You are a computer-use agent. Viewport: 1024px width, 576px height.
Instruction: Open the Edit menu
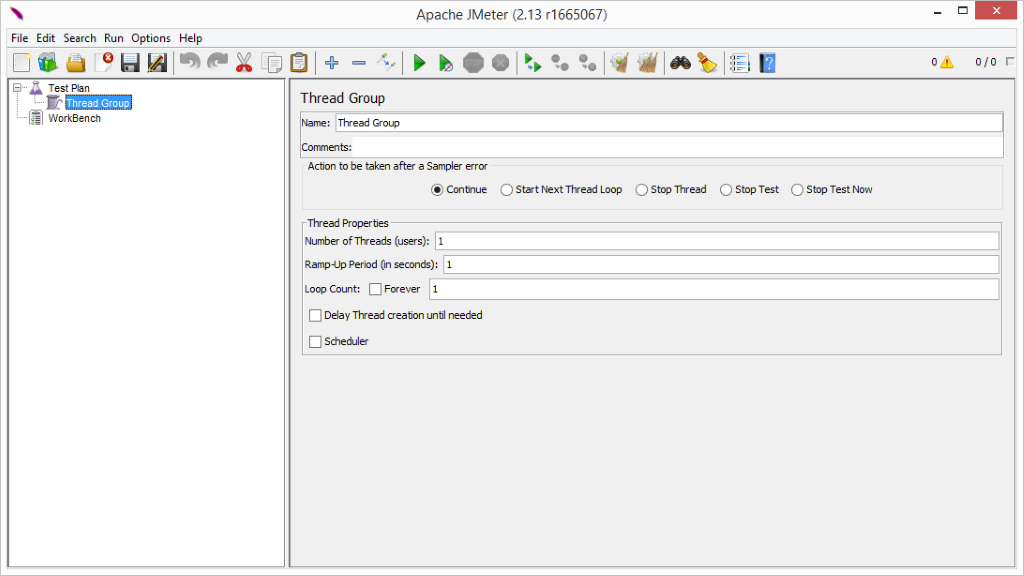[45, 38]
